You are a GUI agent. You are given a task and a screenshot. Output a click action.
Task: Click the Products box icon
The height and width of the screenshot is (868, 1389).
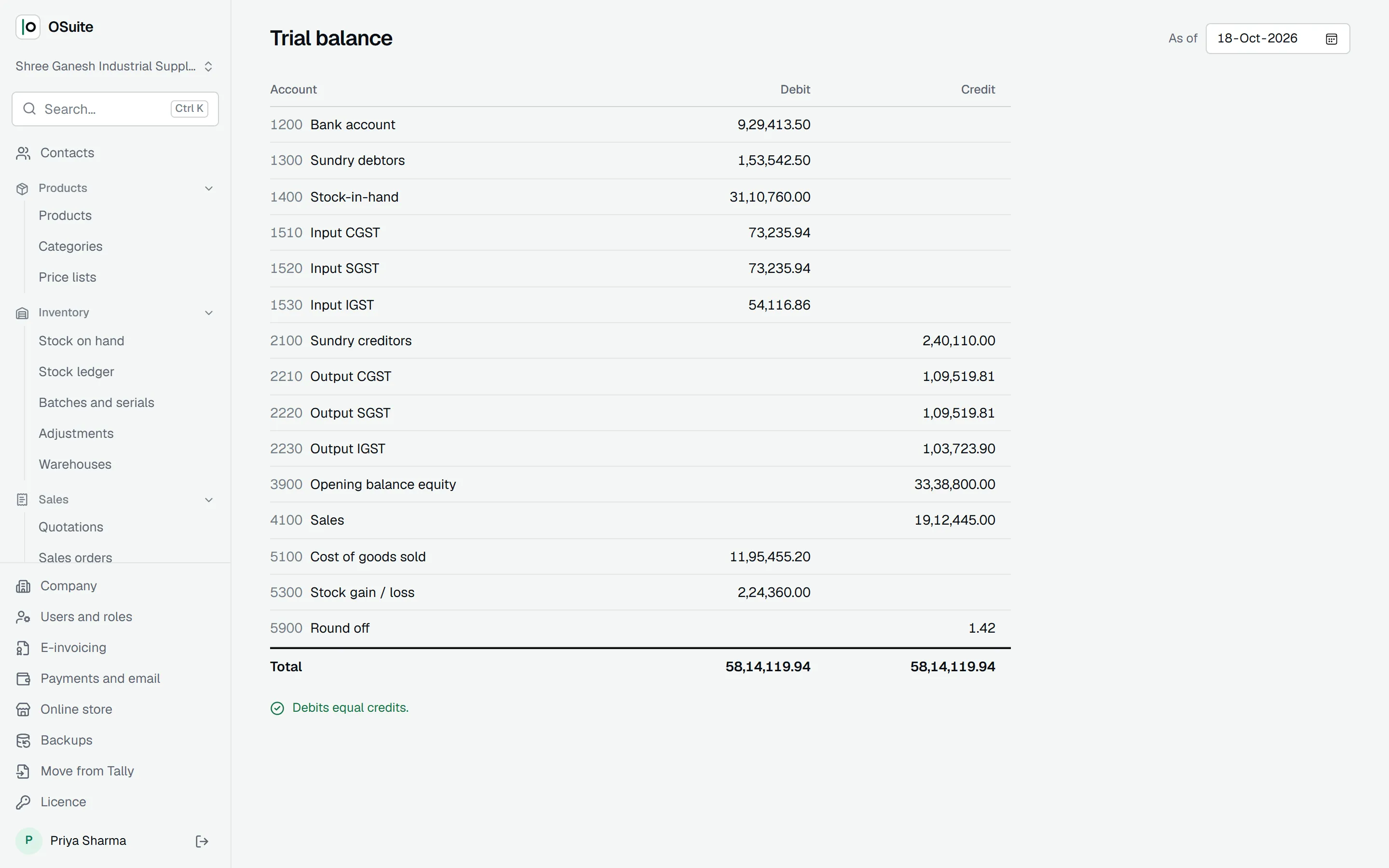(x=22, y=188)
